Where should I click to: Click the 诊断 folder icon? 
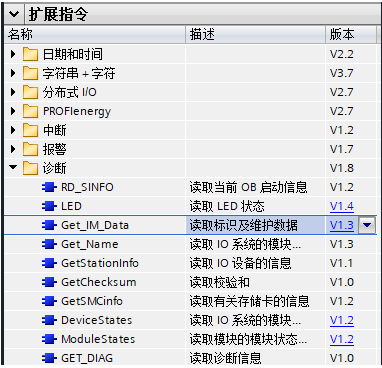(31, 168)
